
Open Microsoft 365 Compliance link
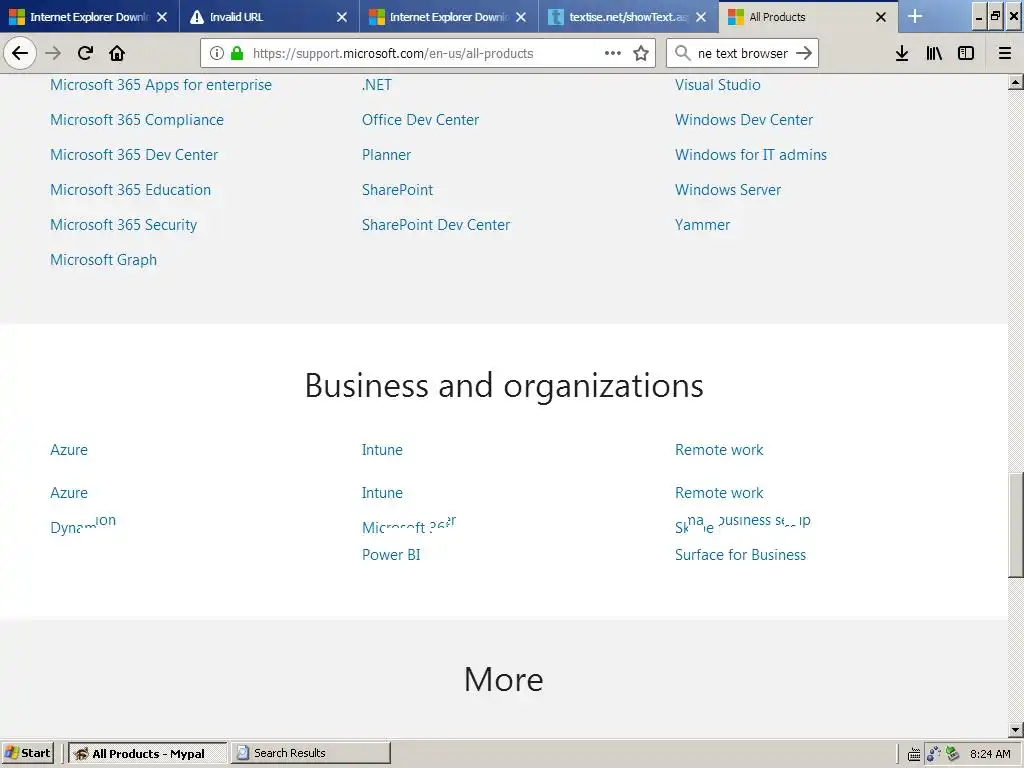tap(136, 120)
